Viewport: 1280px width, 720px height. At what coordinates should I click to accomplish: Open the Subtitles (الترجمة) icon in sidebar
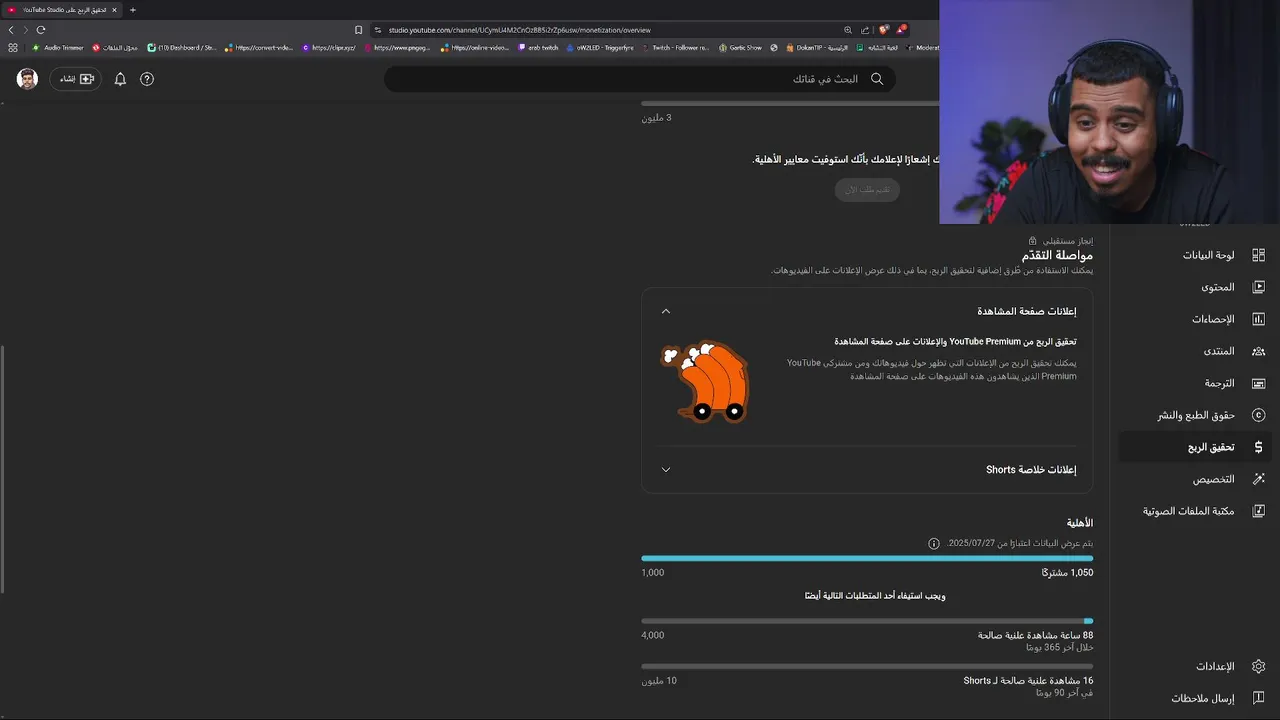pyautogui.click(x=1258, y=383)
